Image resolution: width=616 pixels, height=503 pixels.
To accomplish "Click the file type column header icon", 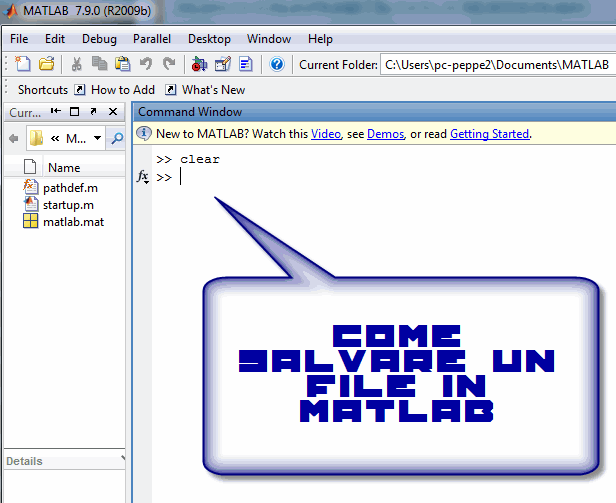I will pyautogui.click(x=30, y=167).
